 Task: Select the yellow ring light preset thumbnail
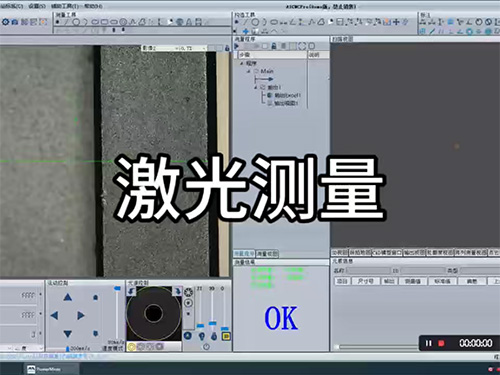pos(131,347)
